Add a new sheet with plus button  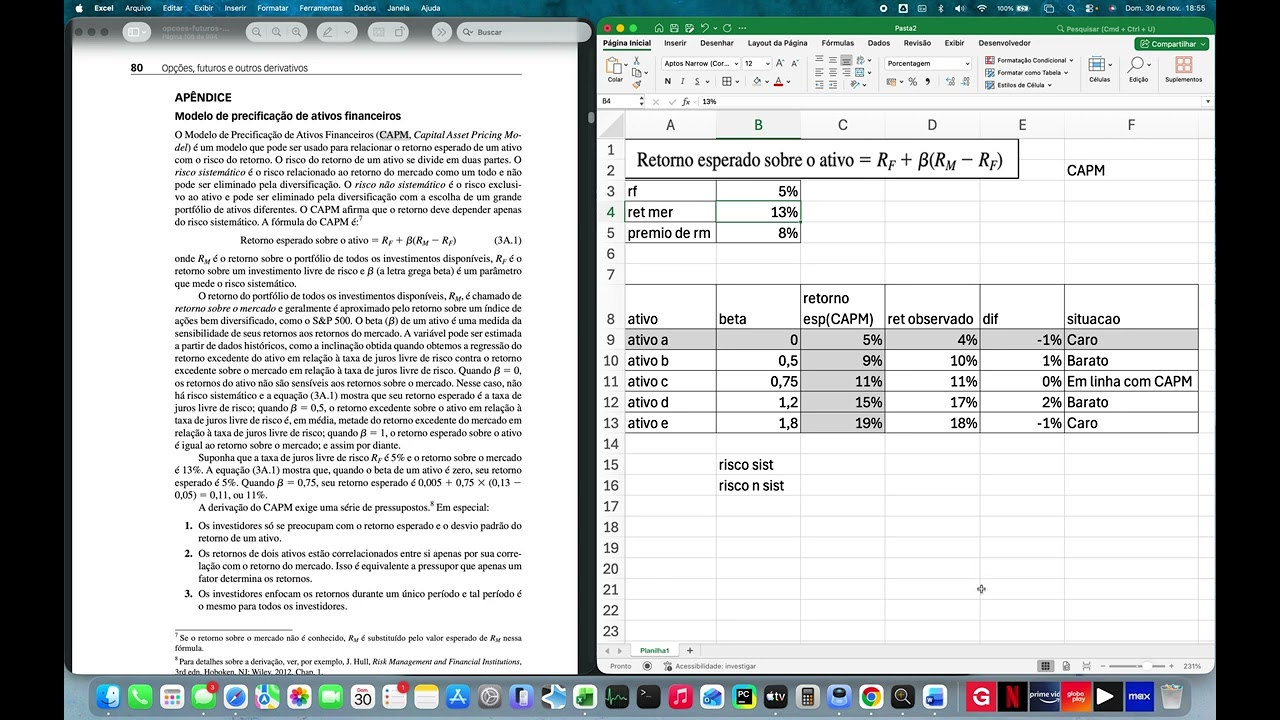[689, 651]
